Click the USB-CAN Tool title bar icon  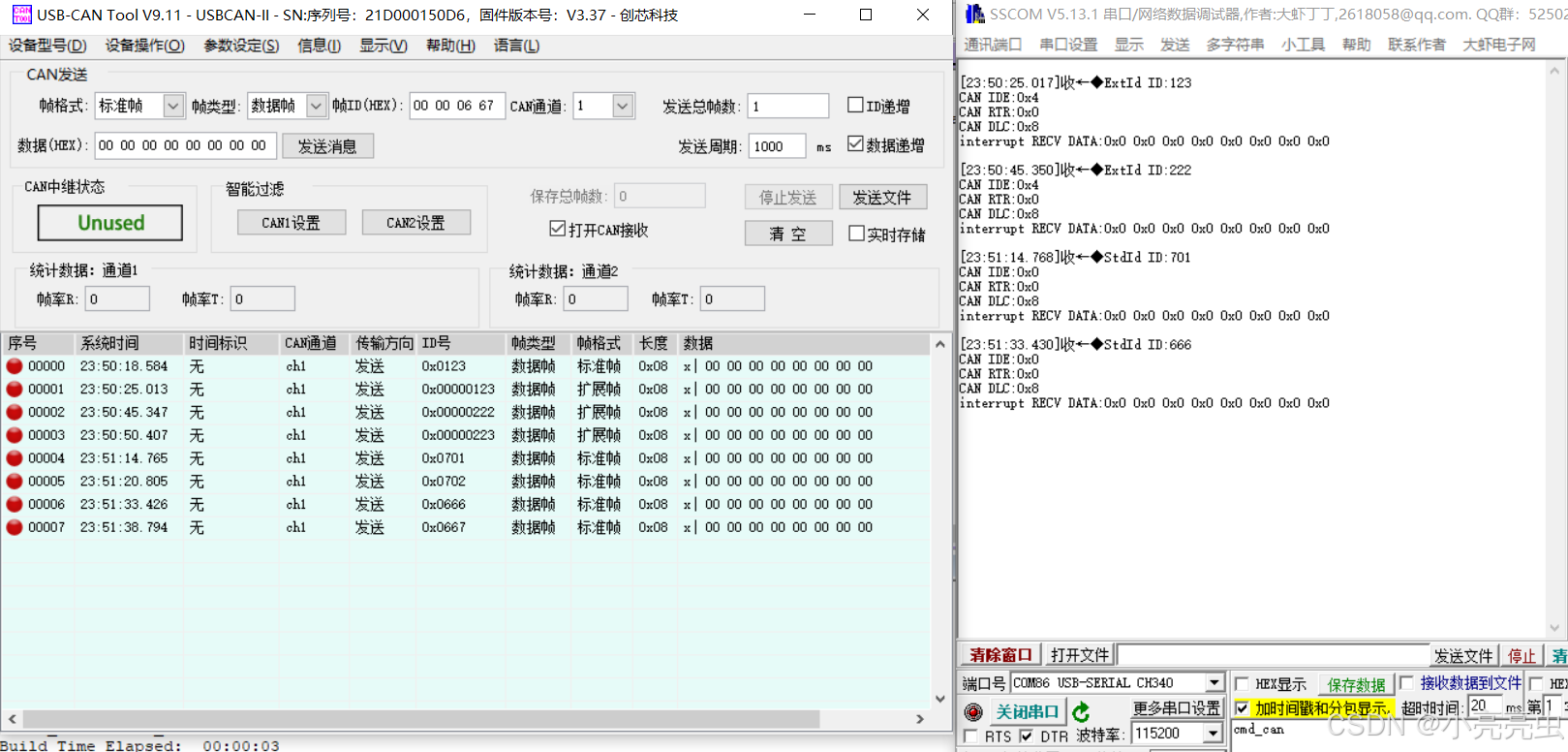pos(21,15)
